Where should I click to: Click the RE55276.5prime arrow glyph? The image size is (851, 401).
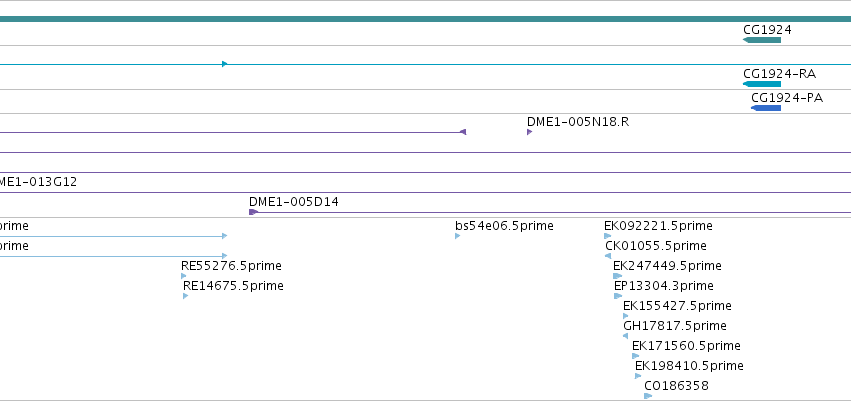click(x=183, y=276)
